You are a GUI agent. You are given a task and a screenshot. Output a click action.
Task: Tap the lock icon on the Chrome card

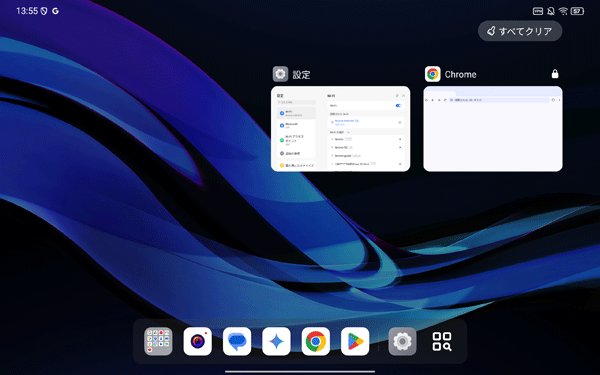[x=555, y=73]
